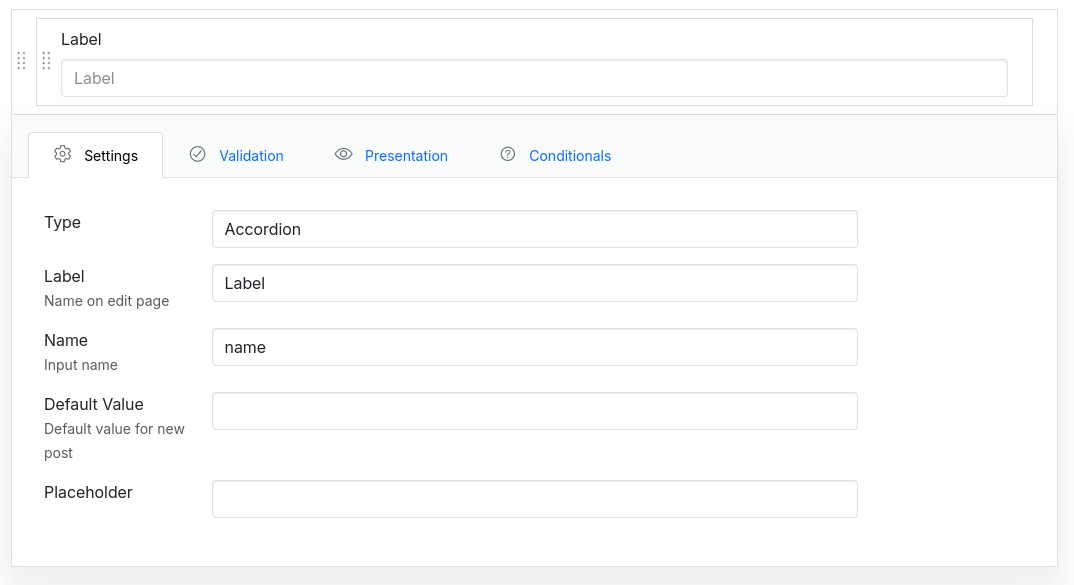This screenshot has height=585, width=1074.
Task: Select the Settings tab label
Action: click(111, 156)
